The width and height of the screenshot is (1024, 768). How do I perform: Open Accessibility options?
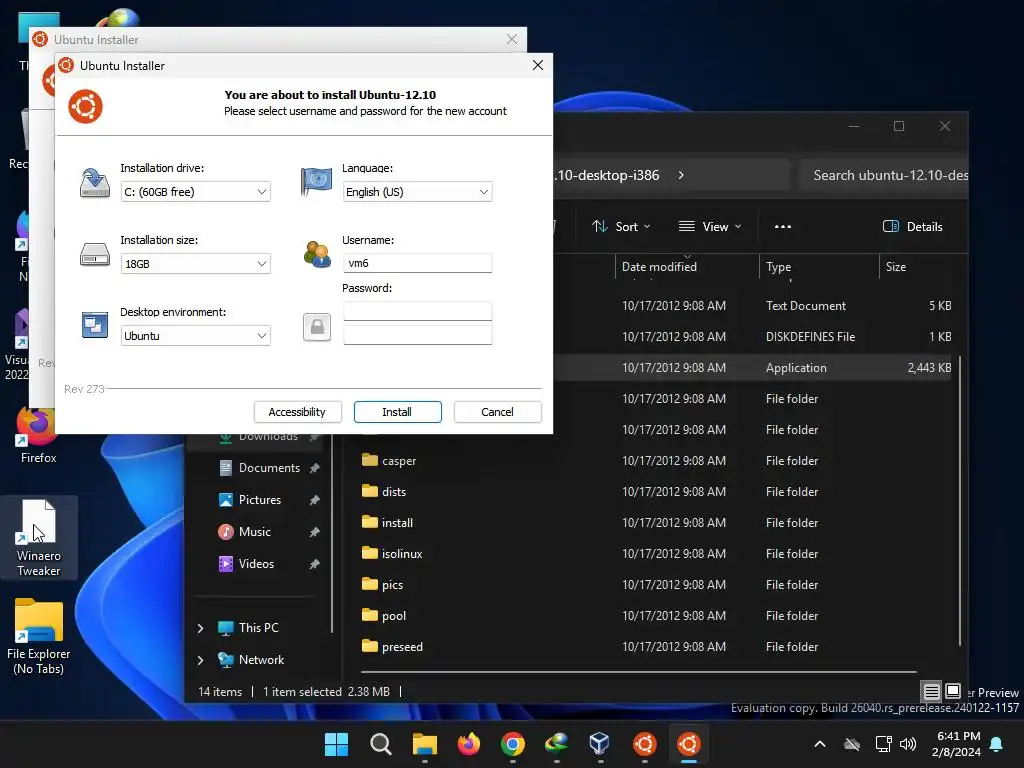tap(297, 412)
